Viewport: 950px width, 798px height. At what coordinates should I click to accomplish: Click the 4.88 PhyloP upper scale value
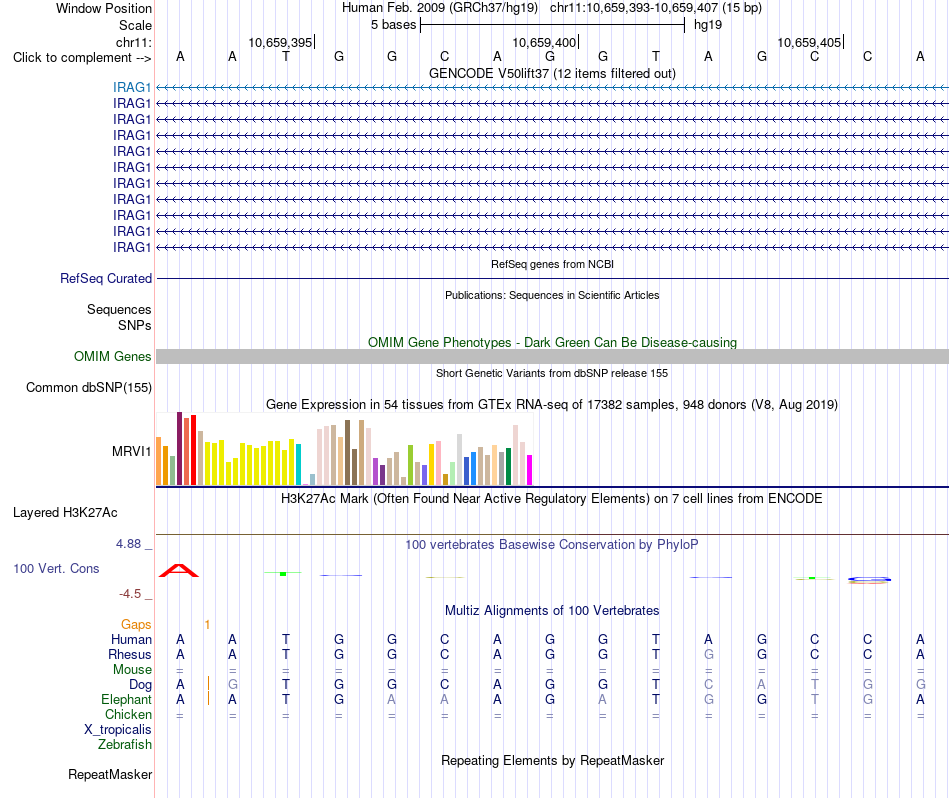pos(128,544)
